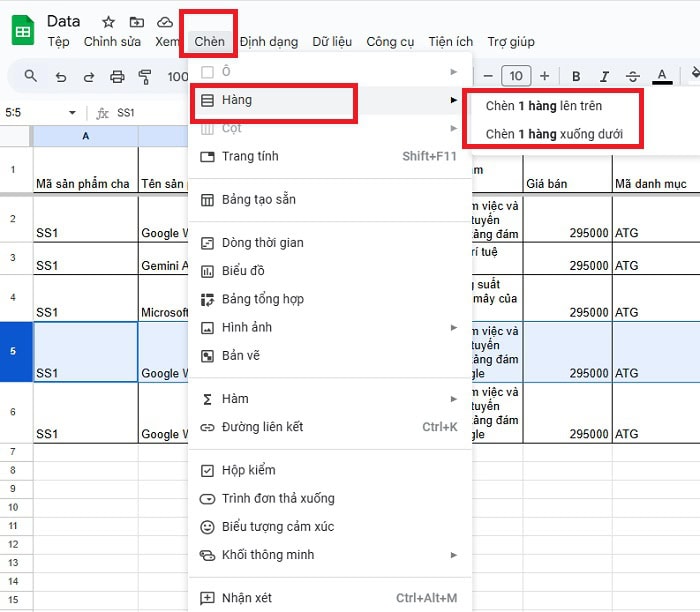The width and height of the screenshot is (700, 612).
Task: Expand the Hình ảnh submenu arrow
Action: [x=454, y=328]
